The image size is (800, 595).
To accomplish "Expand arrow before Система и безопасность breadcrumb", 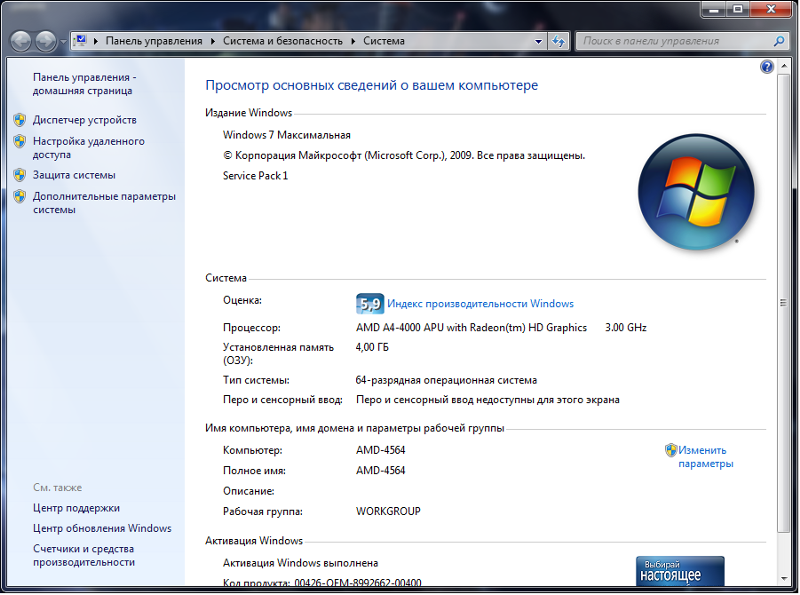I will click(213, 41).
